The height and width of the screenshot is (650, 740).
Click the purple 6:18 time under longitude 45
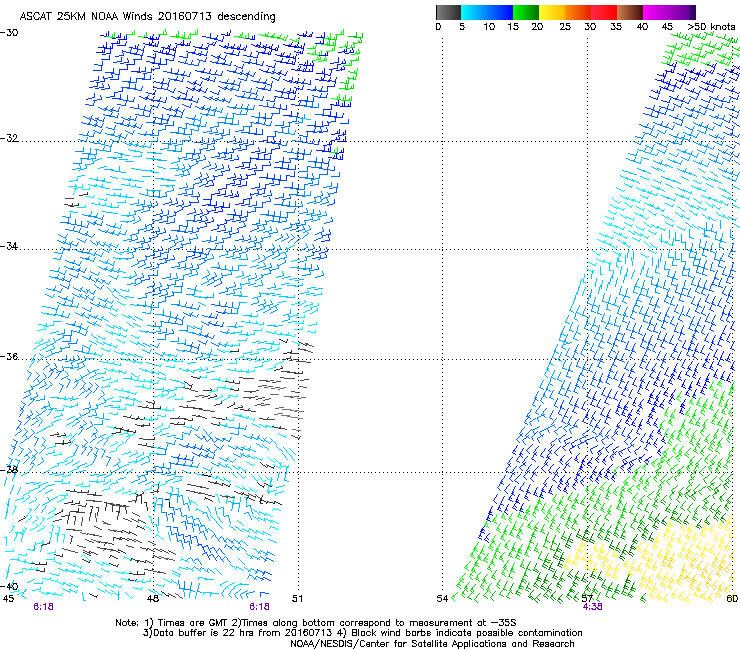[x=43, y=607]
